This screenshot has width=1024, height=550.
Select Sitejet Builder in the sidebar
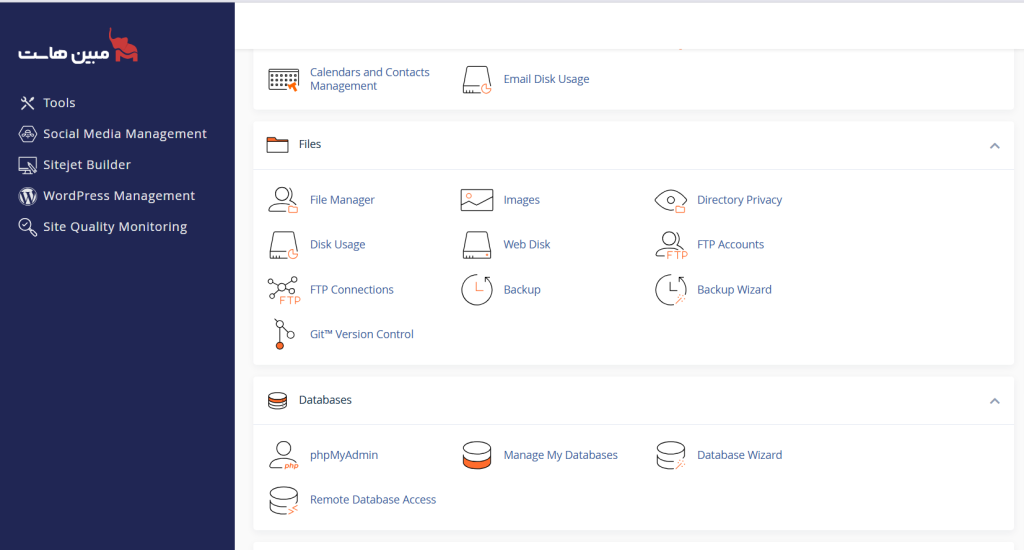pos(87,165)
